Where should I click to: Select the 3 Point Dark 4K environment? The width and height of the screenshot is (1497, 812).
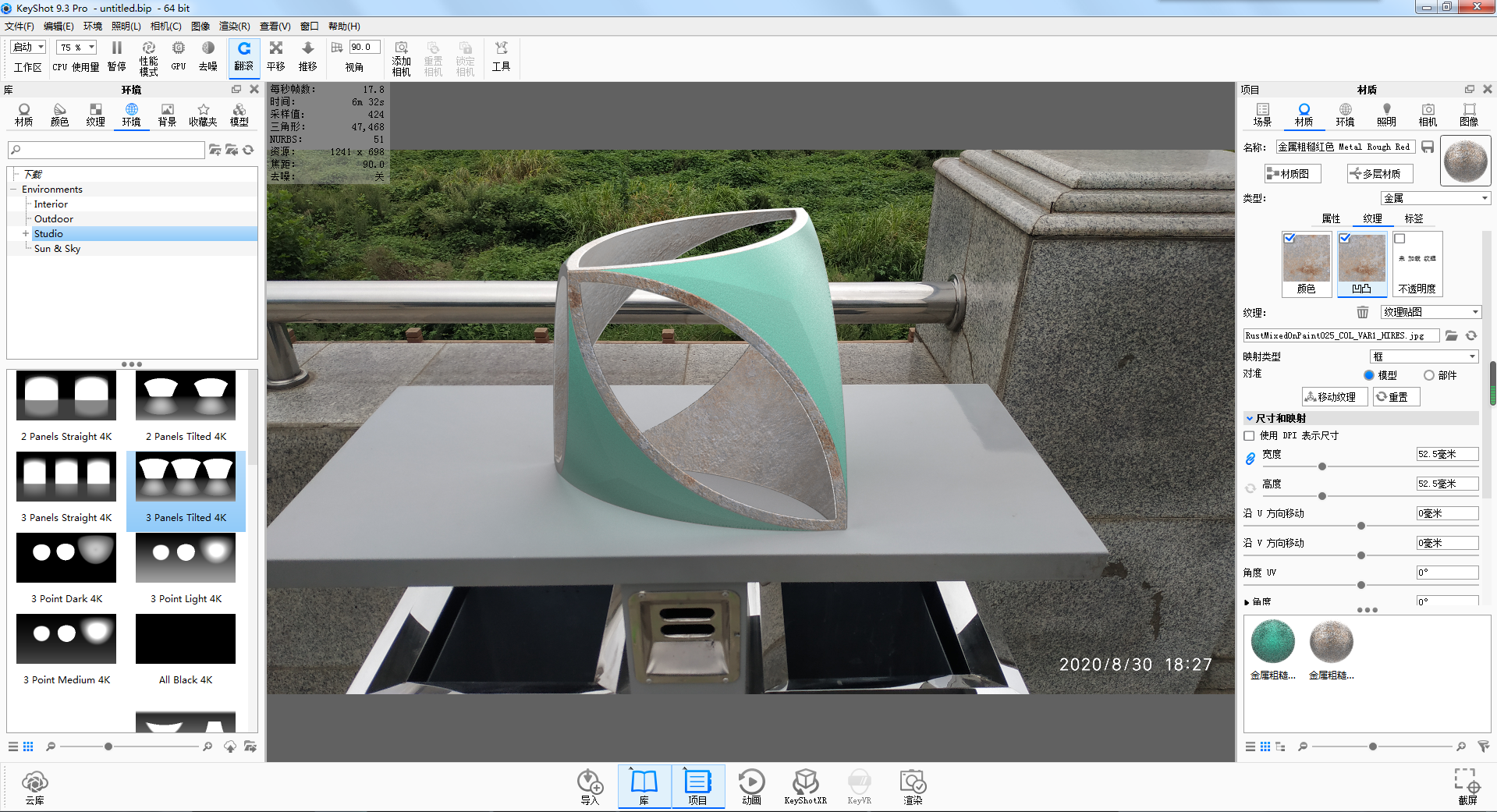click(x=66, y=568)
